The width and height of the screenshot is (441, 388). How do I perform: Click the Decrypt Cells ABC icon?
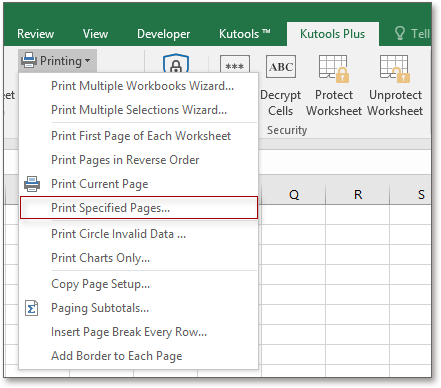281,67
